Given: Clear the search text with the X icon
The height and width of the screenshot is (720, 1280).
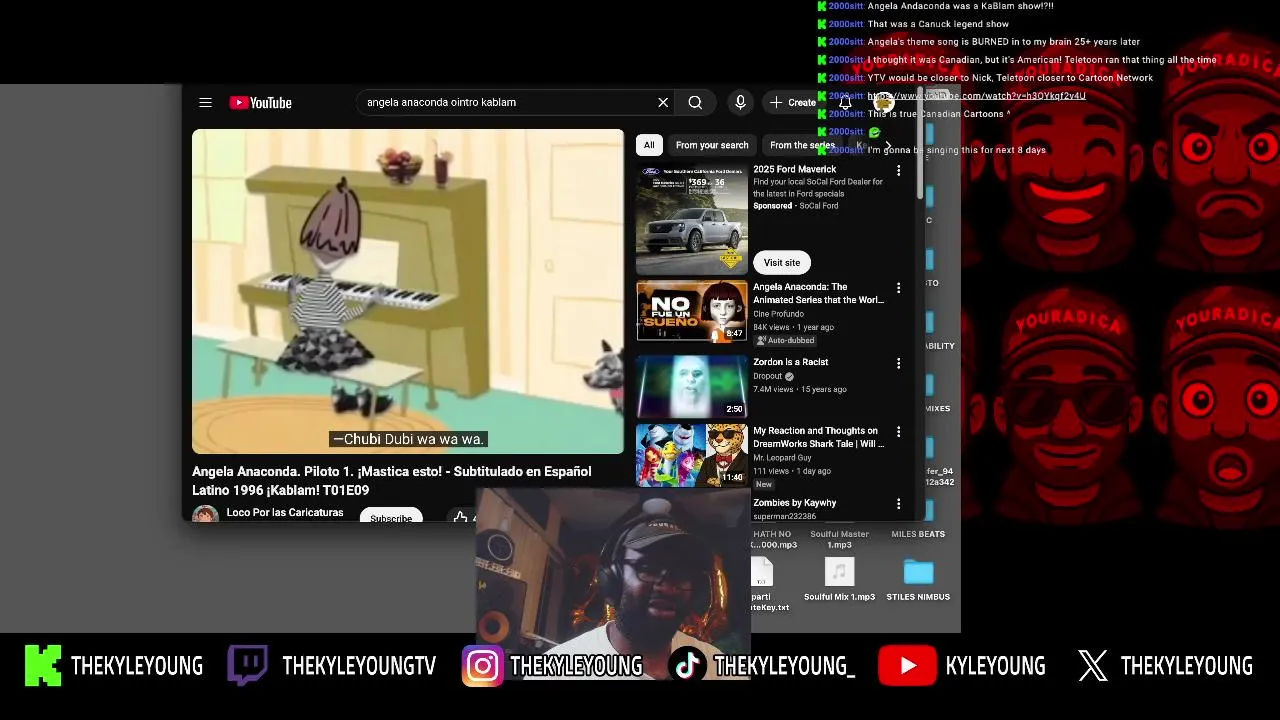Looking at the screenshot, I should [x=662, y=102].
